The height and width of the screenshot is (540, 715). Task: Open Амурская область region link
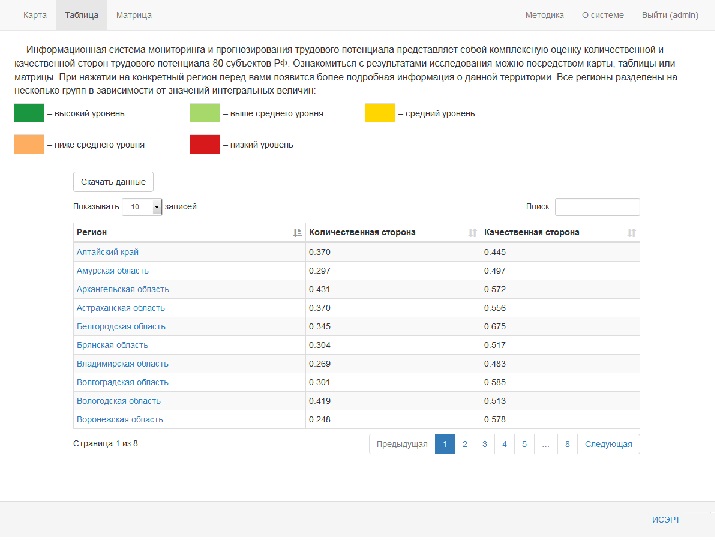[113, 270]
